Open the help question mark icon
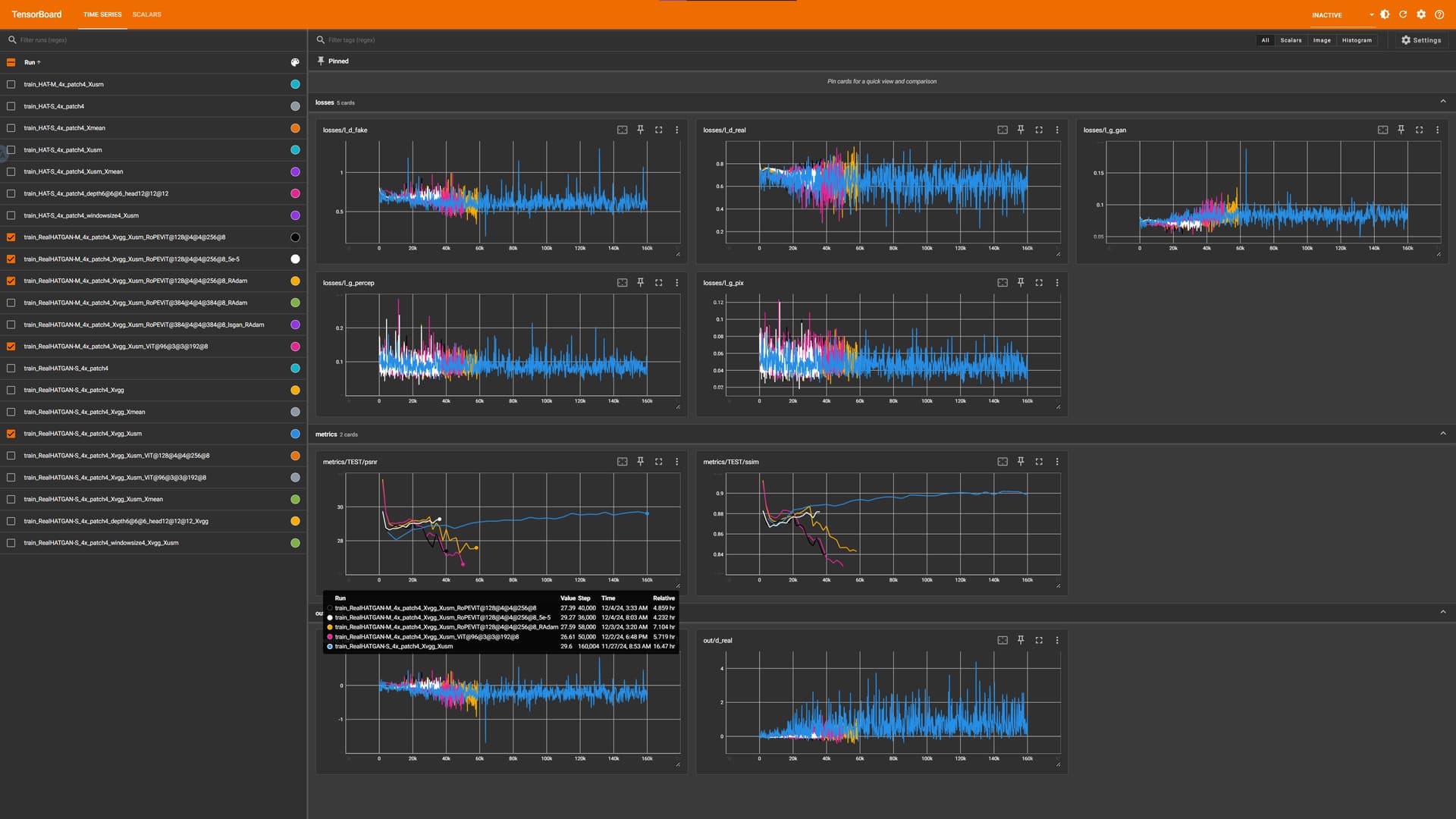The height and width of the screenshot is (819, 1456). coord(1439,14)
